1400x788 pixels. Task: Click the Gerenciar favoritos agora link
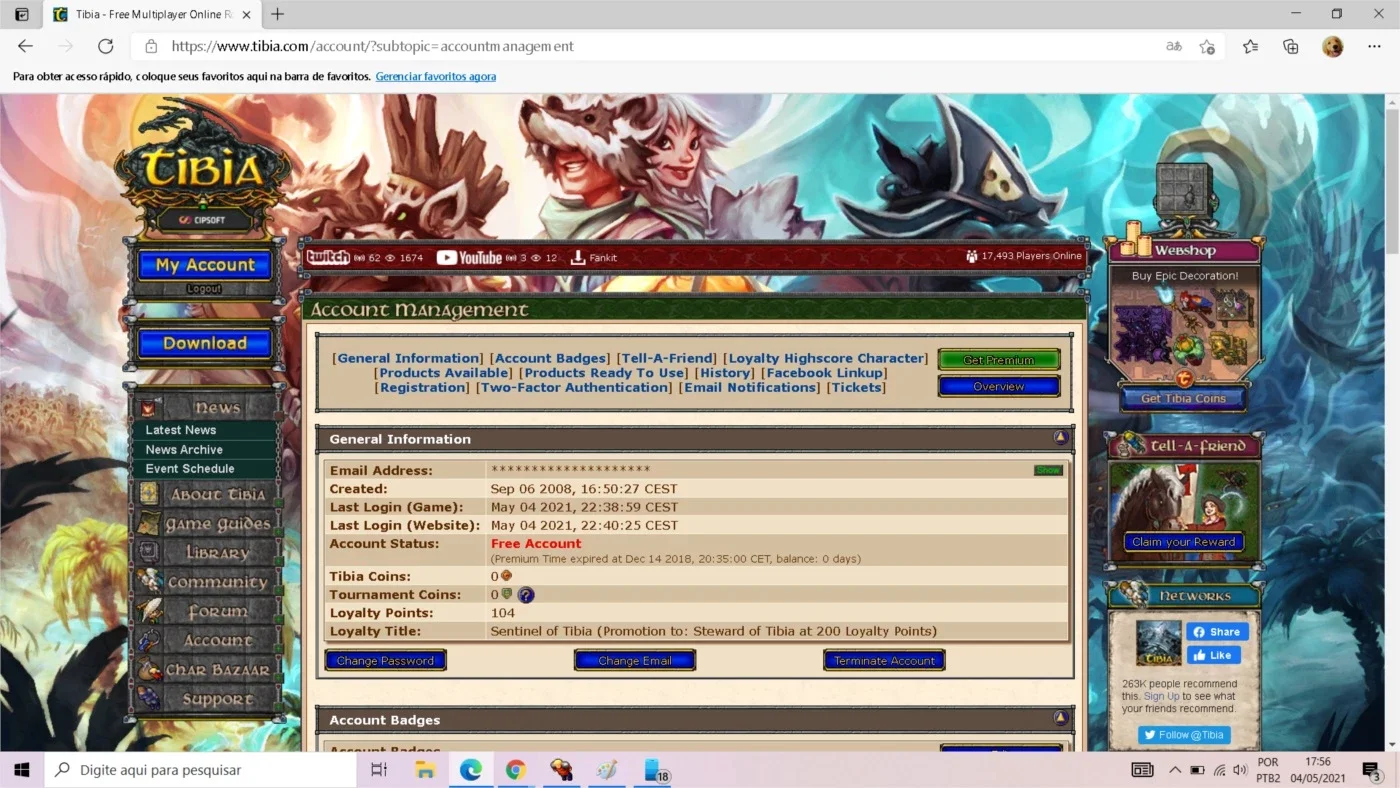pos(436,76)
